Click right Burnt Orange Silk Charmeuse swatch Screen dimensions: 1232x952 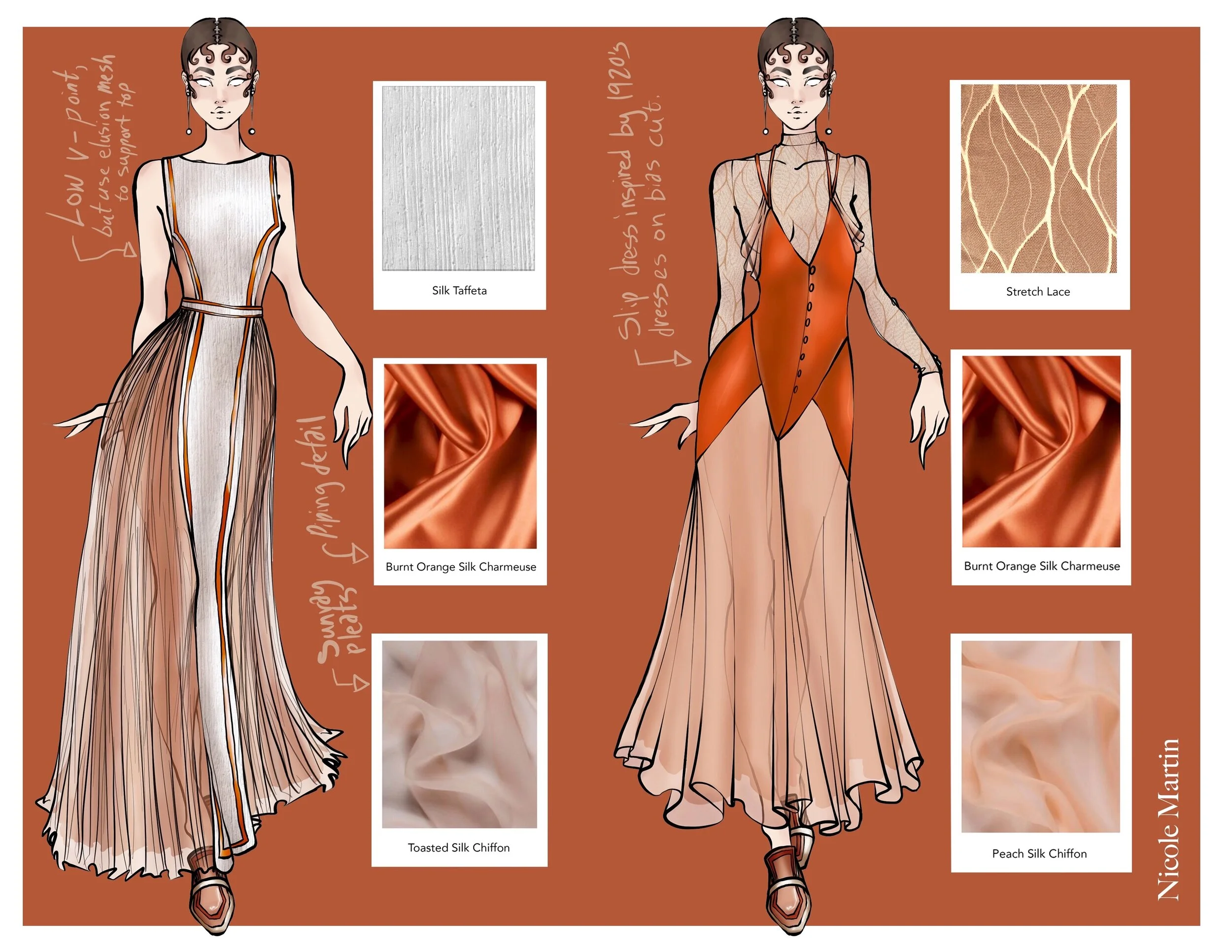[x=1041, y=451]
